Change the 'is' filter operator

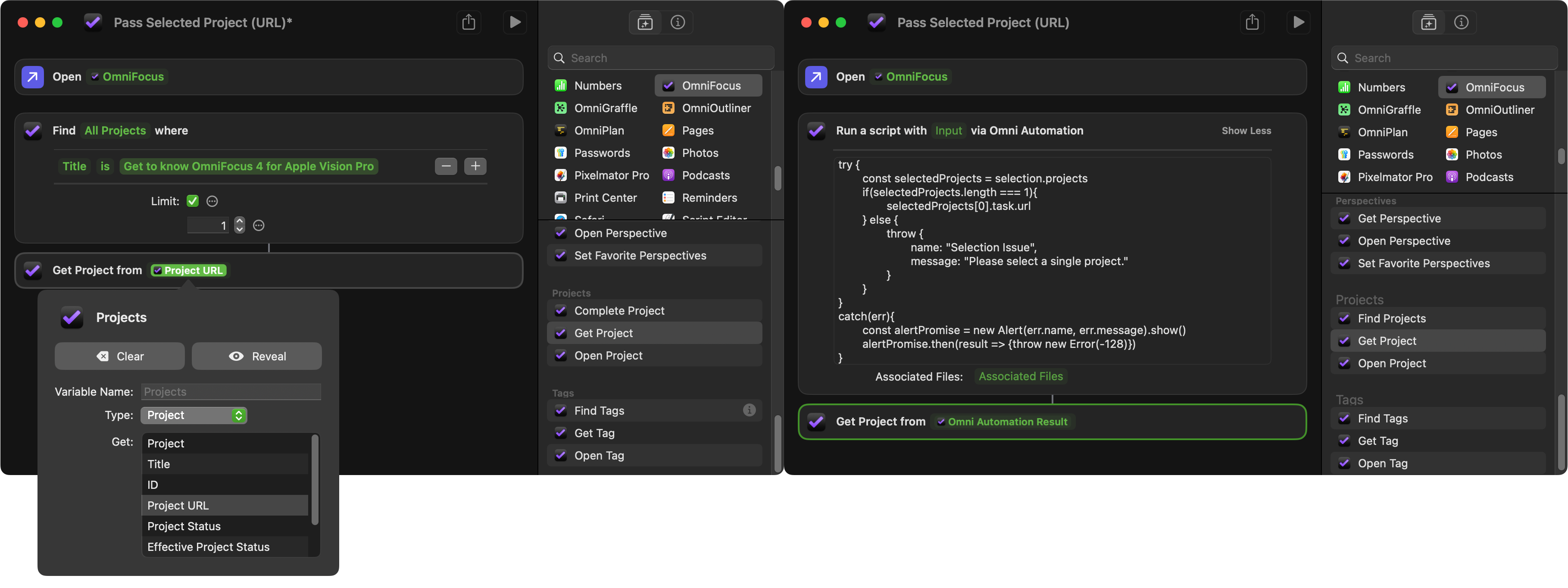click(105, 166)
